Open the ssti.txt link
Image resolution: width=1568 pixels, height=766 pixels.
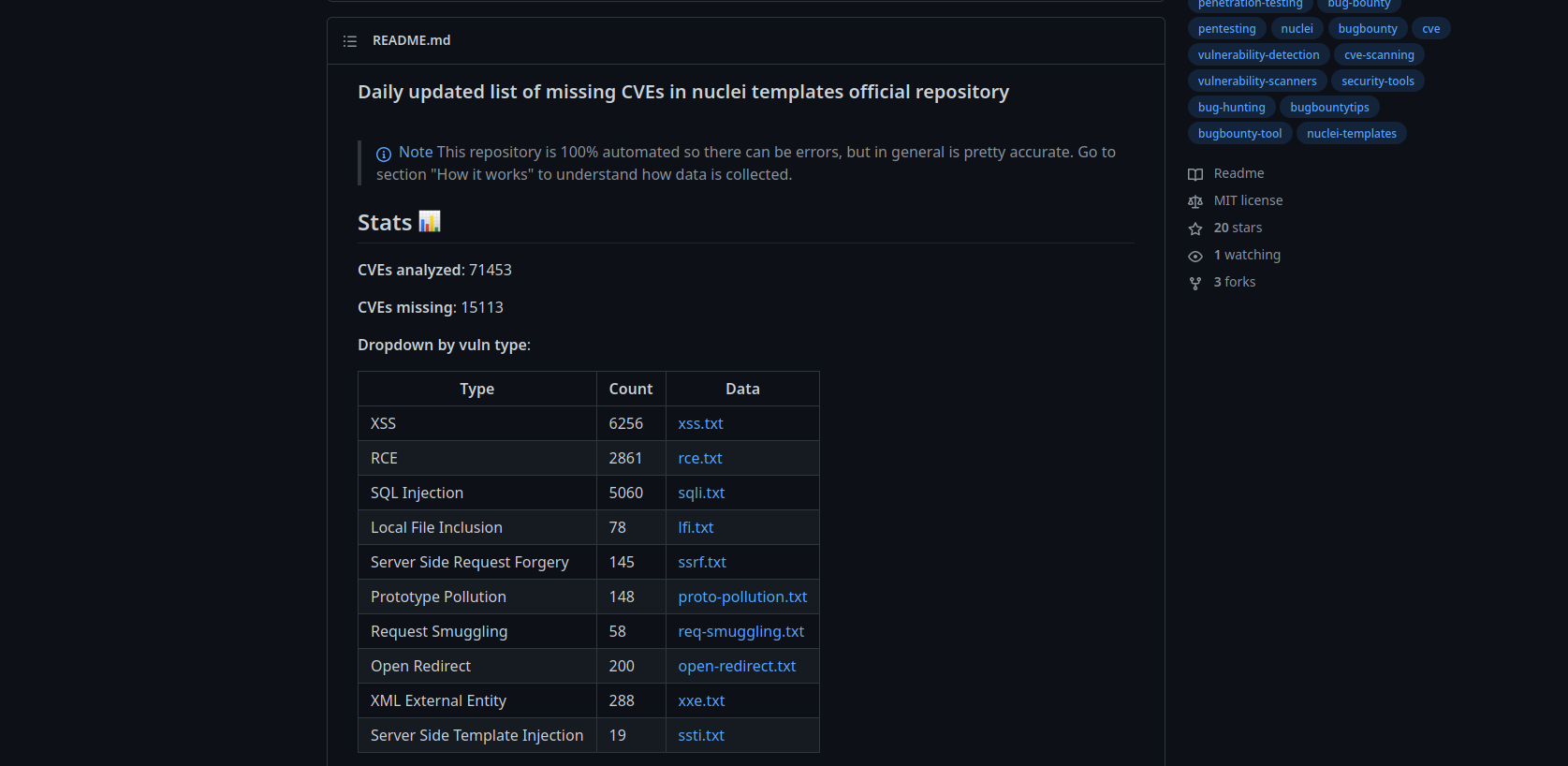click(701, 735)
